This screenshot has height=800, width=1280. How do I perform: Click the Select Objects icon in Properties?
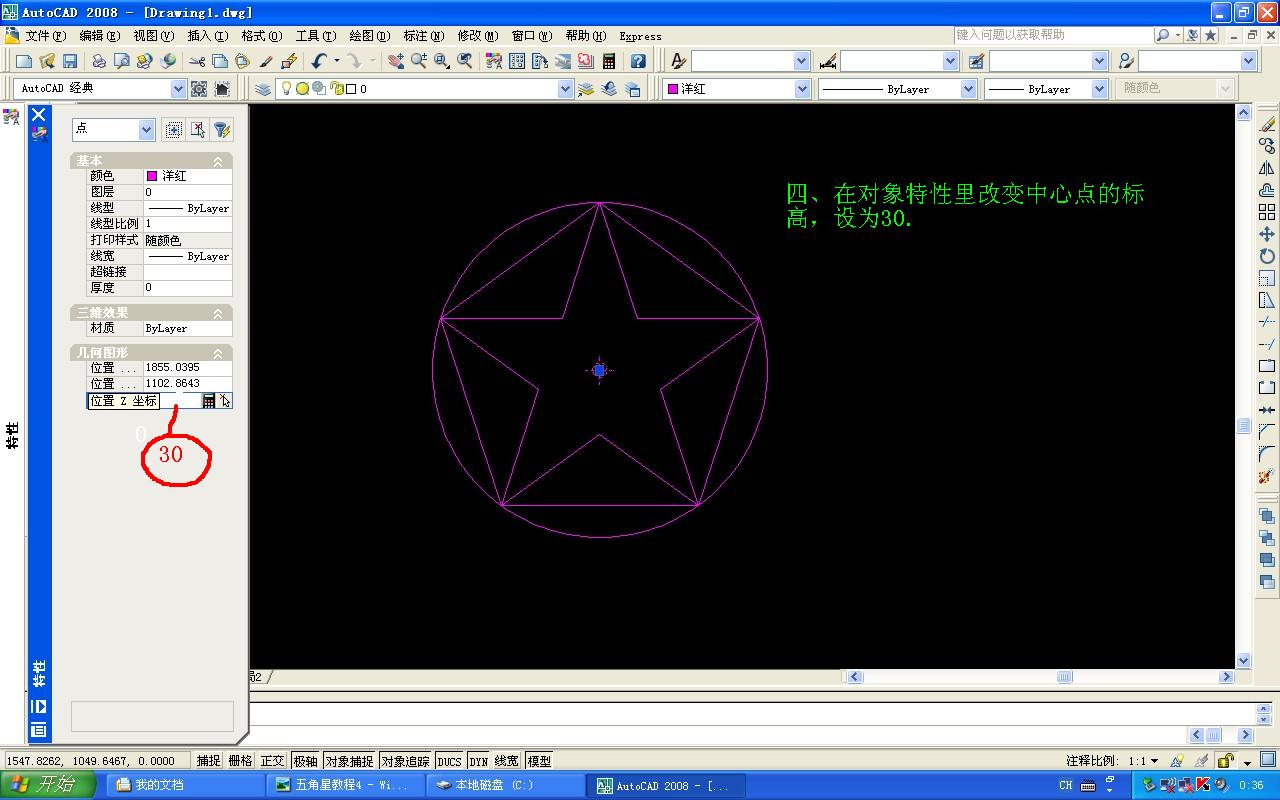198,129
